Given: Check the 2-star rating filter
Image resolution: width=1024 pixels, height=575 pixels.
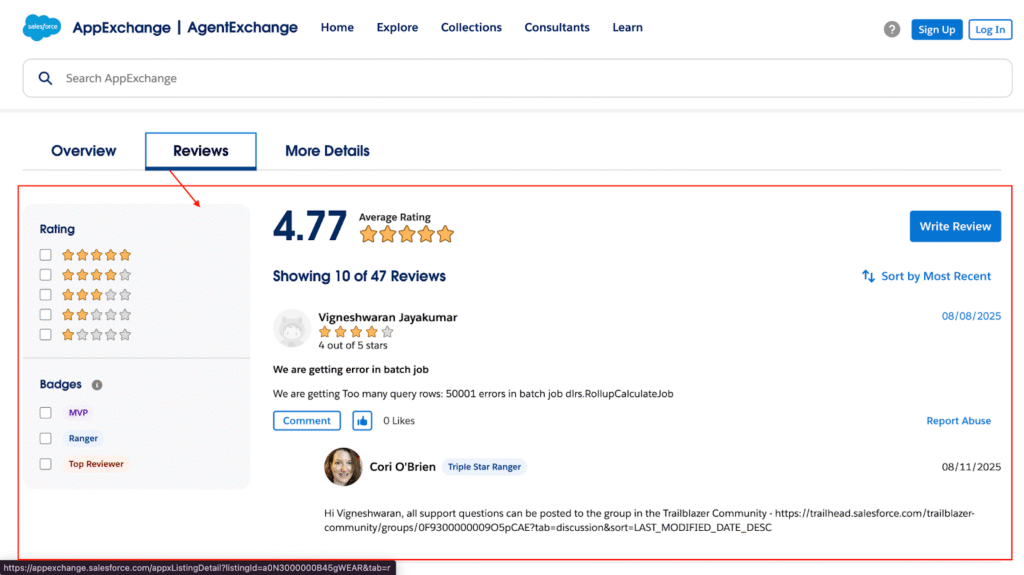Looking at the screenshot, I should click(x=45, y=315).
